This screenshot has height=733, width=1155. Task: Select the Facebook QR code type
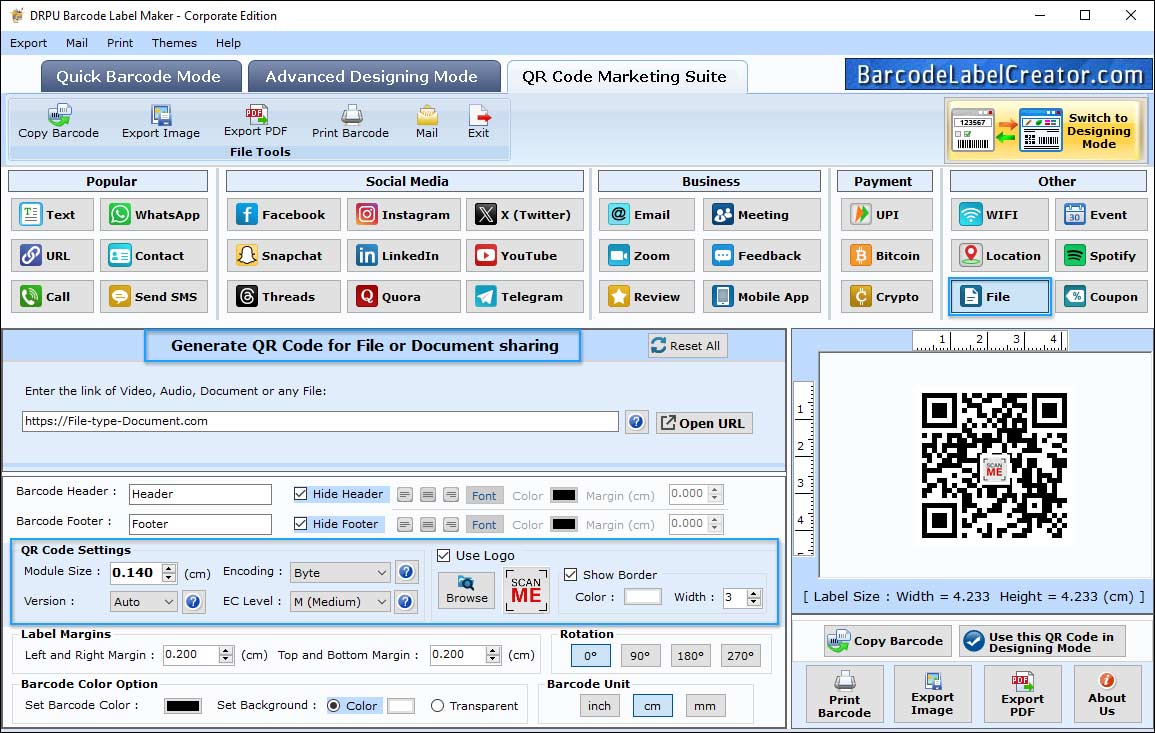coord(284,214)
